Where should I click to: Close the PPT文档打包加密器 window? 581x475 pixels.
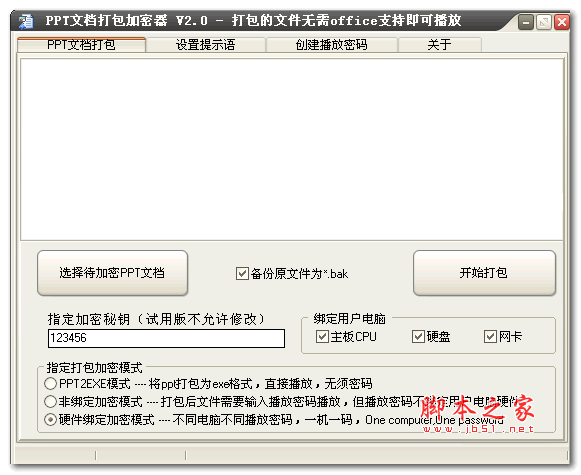[x=562, y=22]
